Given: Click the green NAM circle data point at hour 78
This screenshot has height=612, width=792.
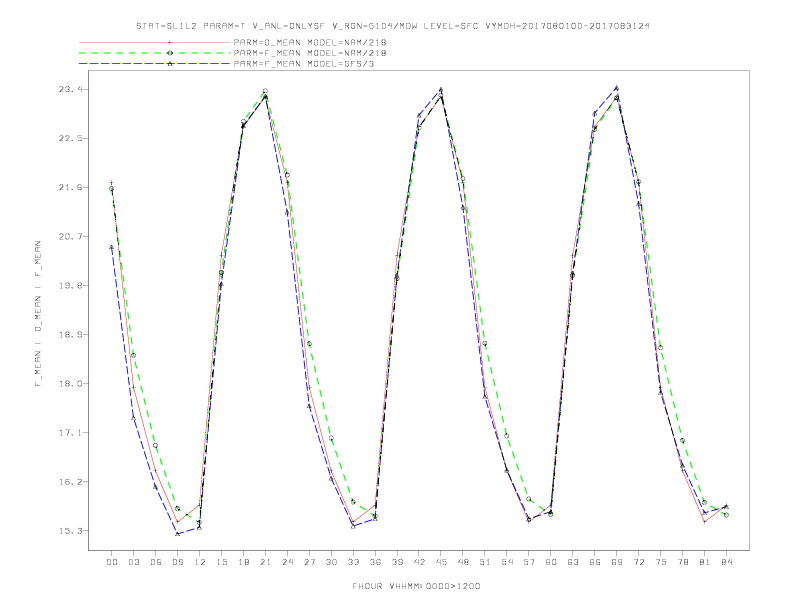Looking at the screenshot, I should [x=682, y=440].
